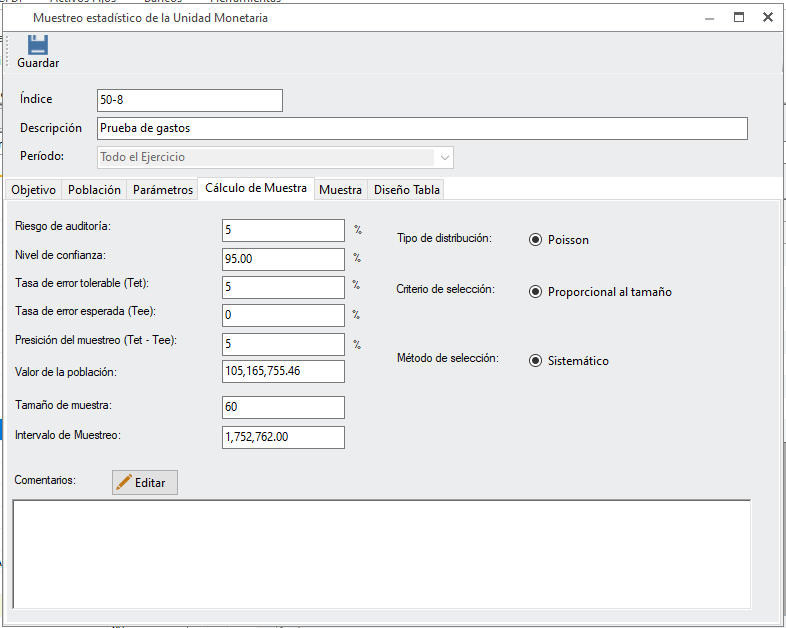Go to the Parámetros tab
786x628 pixels.
(162, 190)
